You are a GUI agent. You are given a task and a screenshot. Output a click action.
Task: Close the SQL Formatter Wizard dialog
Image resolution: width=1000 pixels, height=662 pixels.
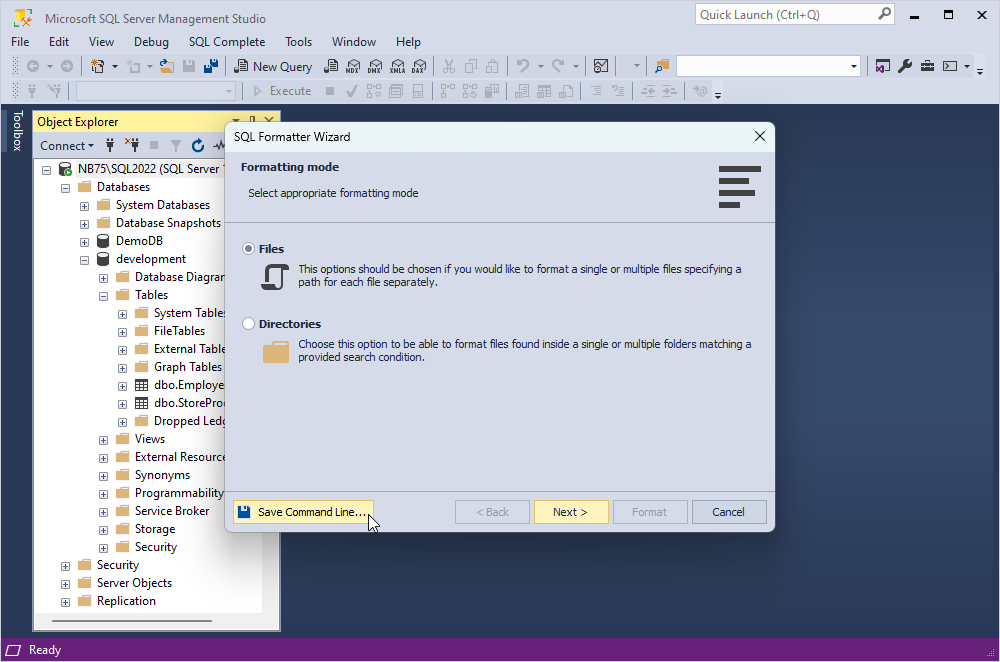[760, 136]
